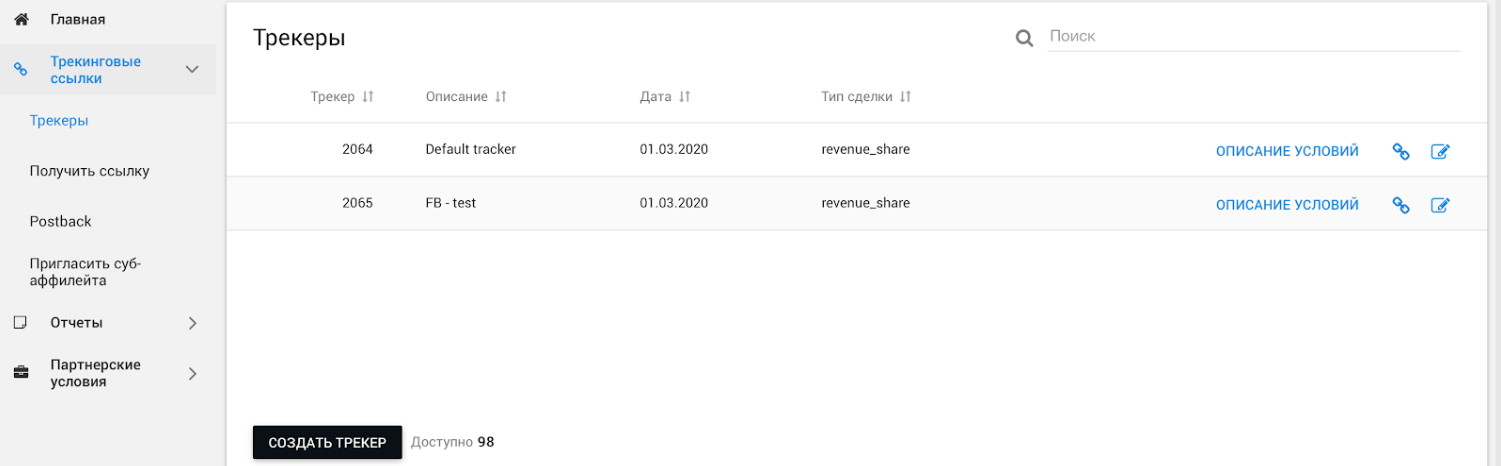Expand the Партнерские условия chevron
This screenshot has width=1501, height=466.
click(193, 373)
